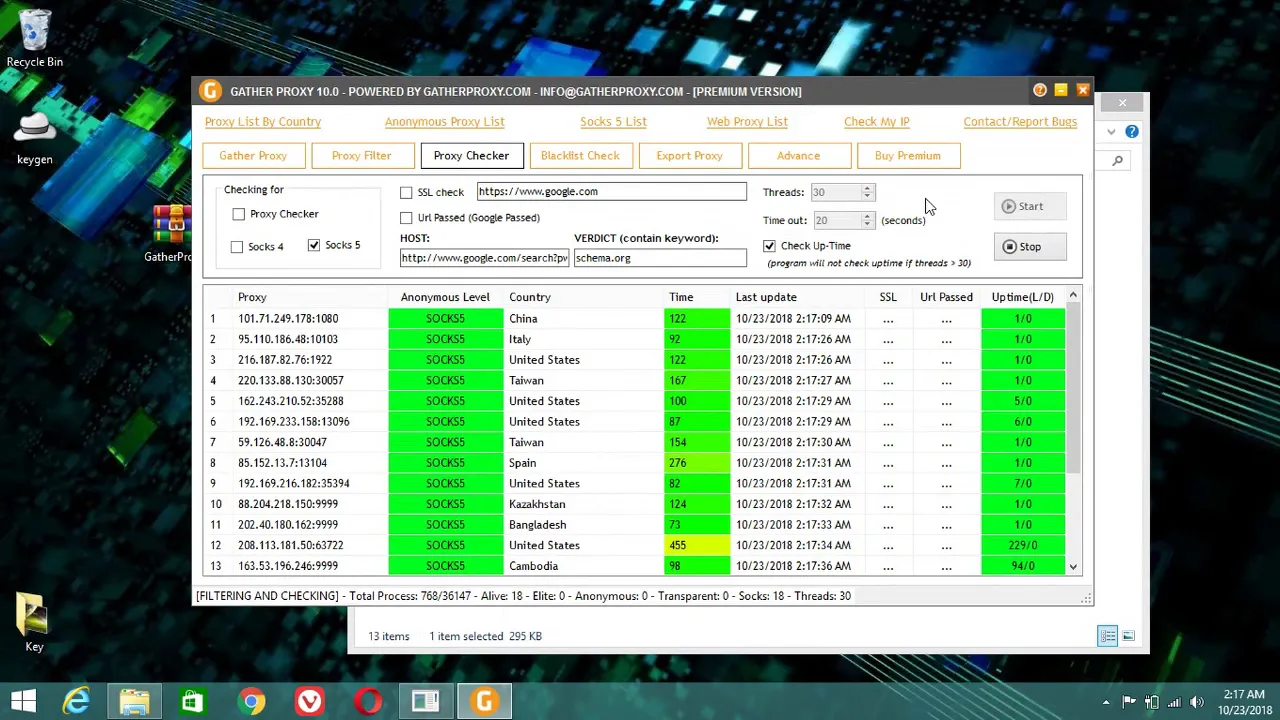Select the GatherProxy WinRAR archive desktop icon
Image resolution: width=1280 pixels, height=720 pixels.
[x=170, y=234]
